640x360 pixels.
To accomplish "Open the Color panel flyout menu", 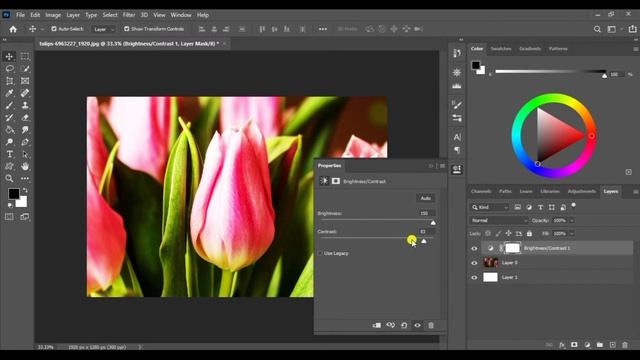I will [636, 49].
